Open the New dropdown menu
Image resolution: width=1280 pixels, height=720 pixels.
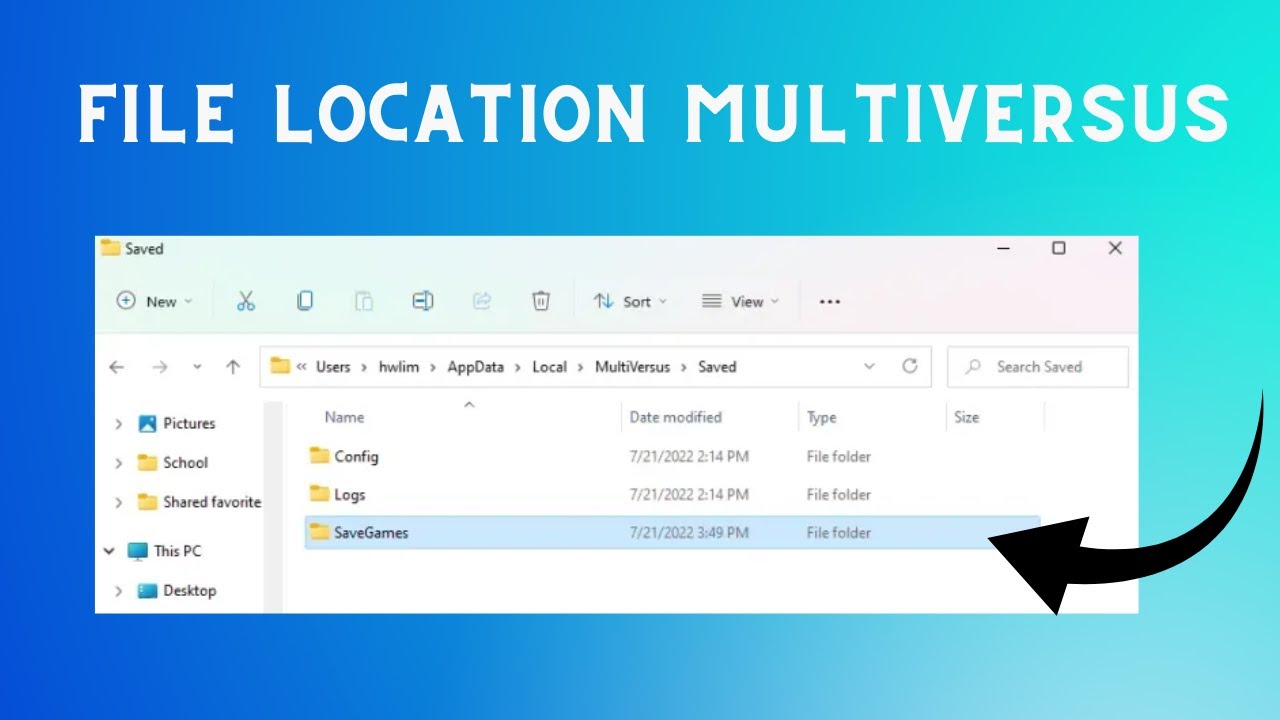coord(155,301)
